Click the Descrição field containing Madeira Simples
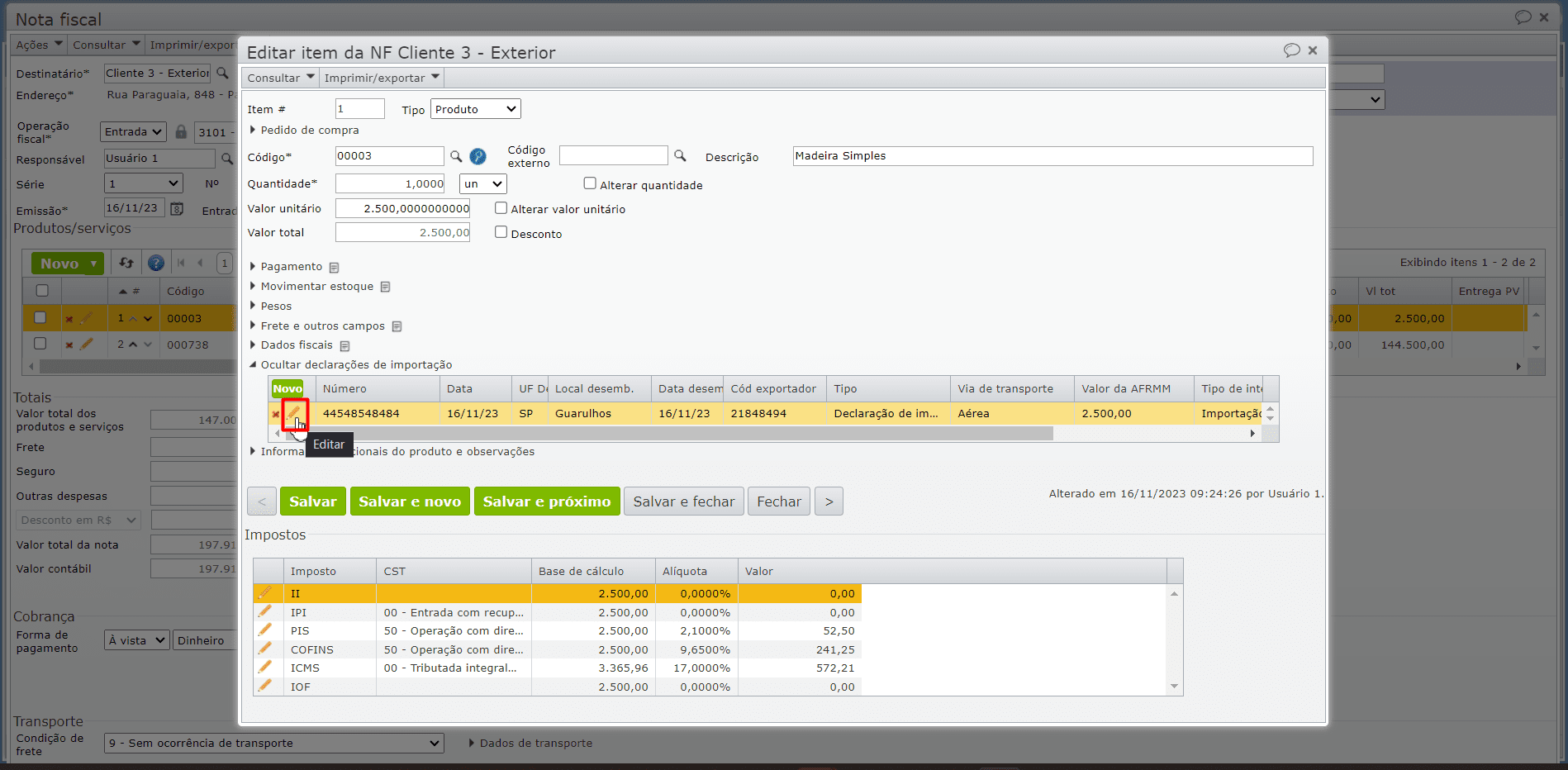 1052,156
